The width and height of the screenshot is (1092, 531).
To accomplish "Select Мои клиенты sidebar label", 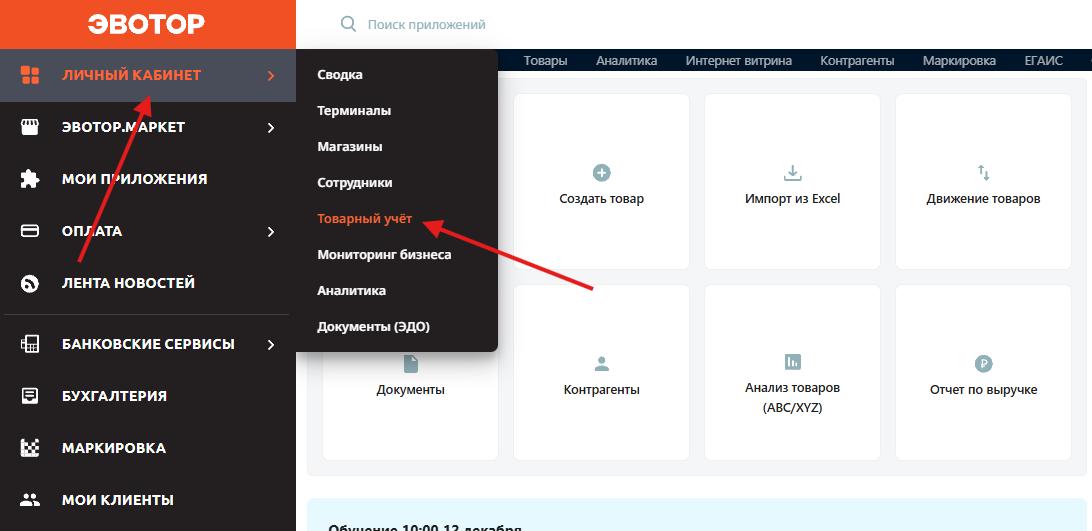I will (118, 500).
